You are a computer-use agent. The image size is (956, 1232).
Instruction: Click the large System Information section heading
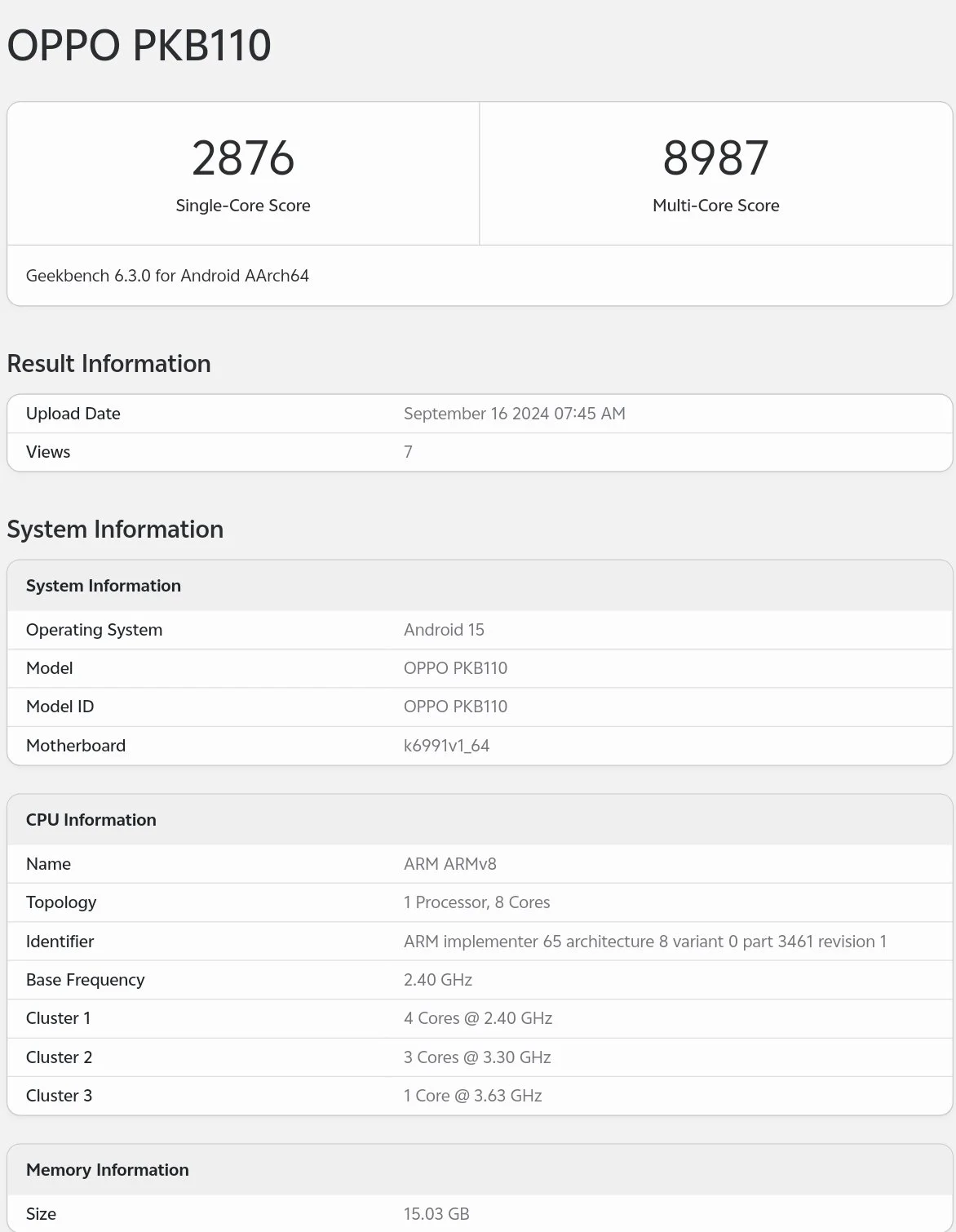tap(115, 530)
